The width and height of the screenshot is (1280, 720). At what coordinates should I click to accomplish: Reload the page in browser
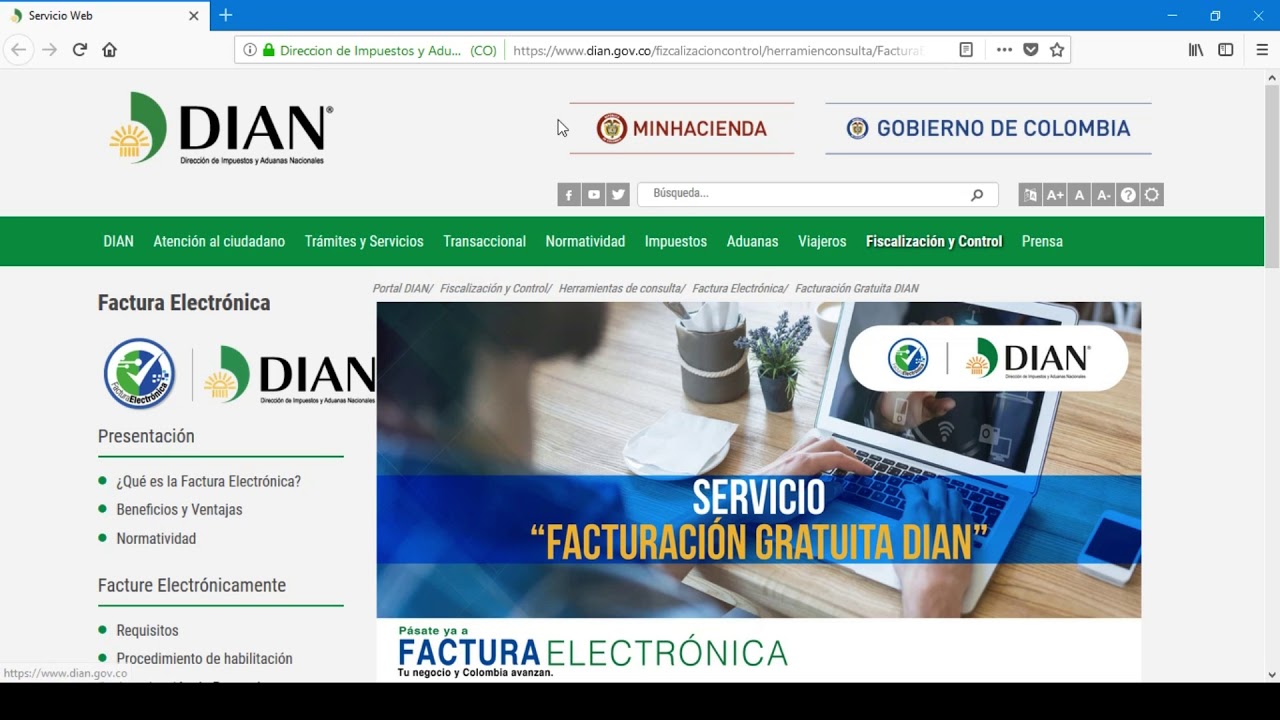(80, 50)
